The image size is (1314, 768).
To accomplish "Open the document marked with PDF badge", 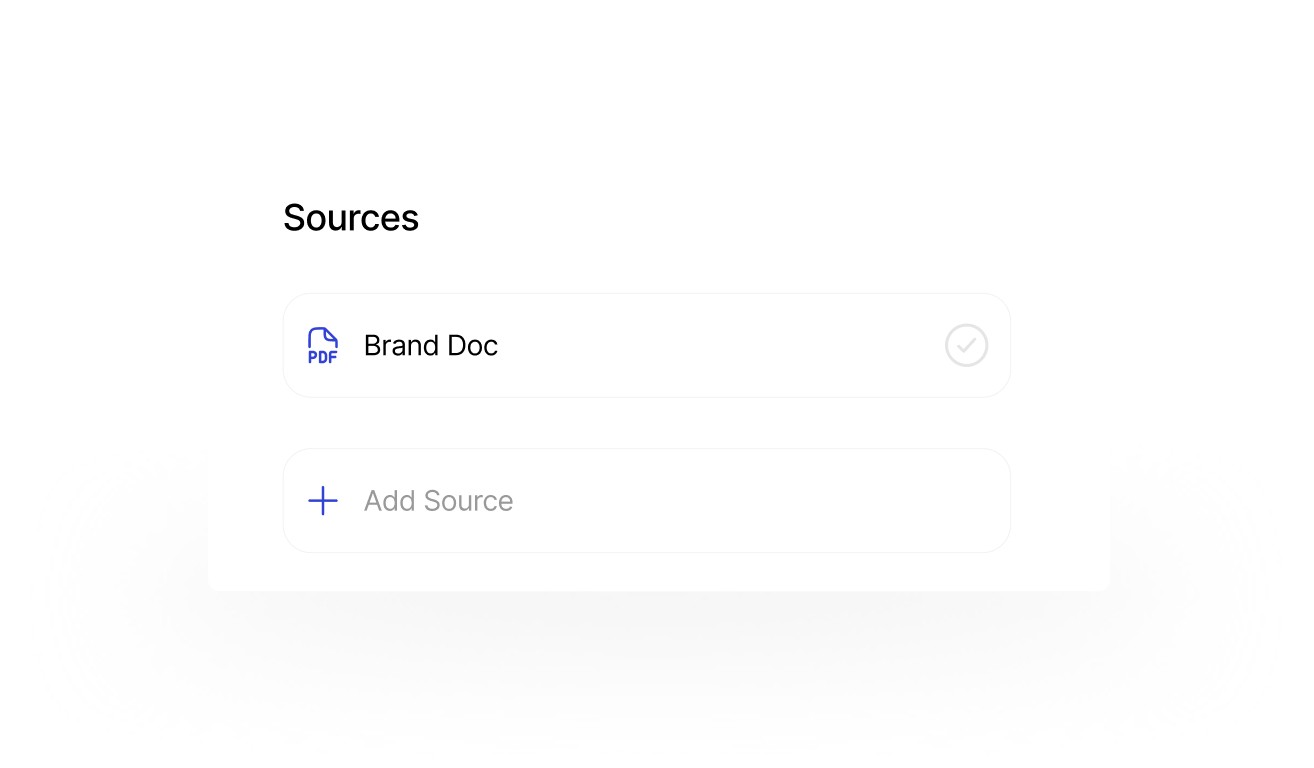I will click(646, 345).
